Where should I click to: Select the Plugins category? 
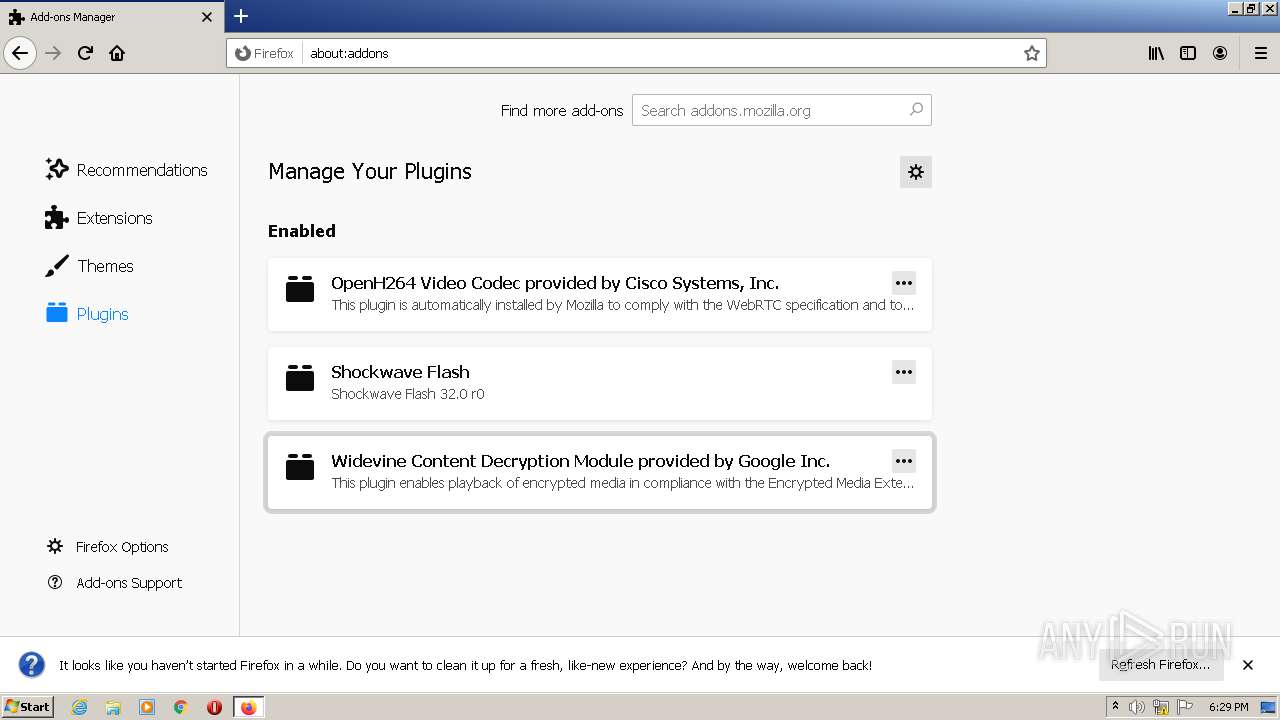[87, 314]
